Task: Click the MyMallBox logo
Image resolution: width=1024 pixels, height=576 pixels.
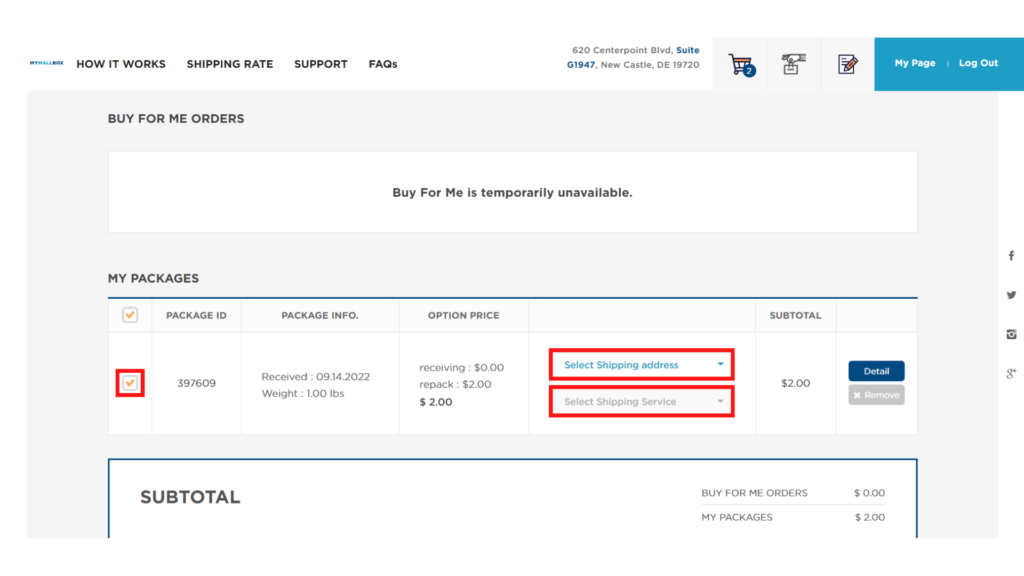Action: [x=46, y=63]
